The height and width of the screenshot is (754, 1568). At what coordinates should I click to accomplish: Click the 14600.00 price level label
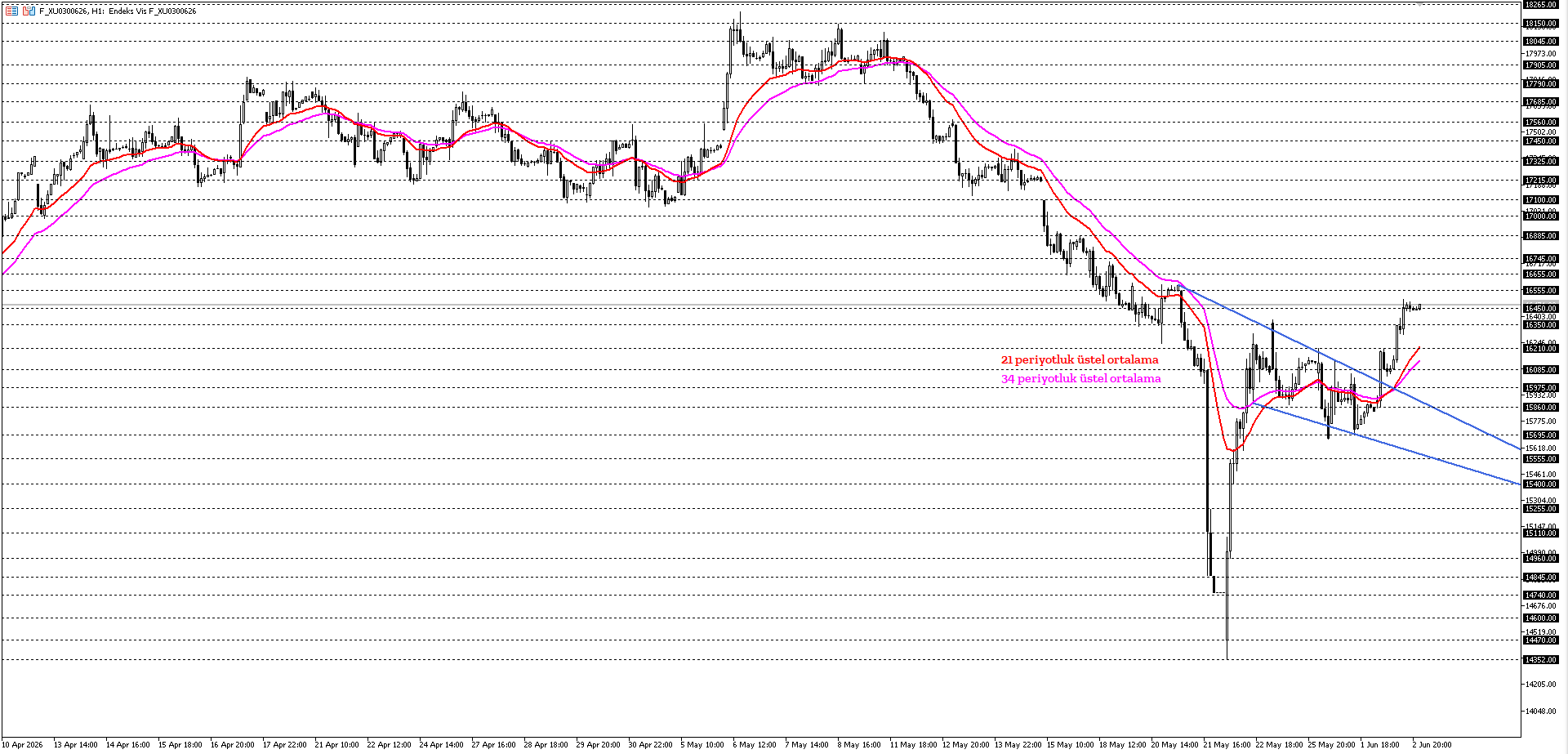(1541, 618)
